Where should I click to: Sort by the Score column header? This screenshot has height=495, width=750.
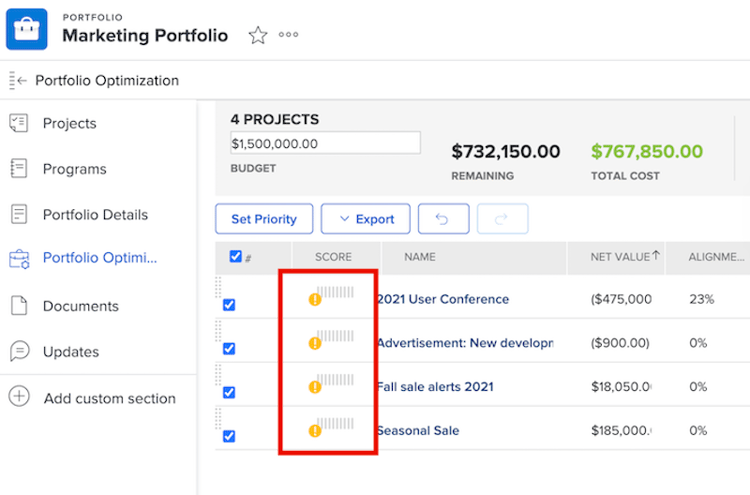(333, 257)
